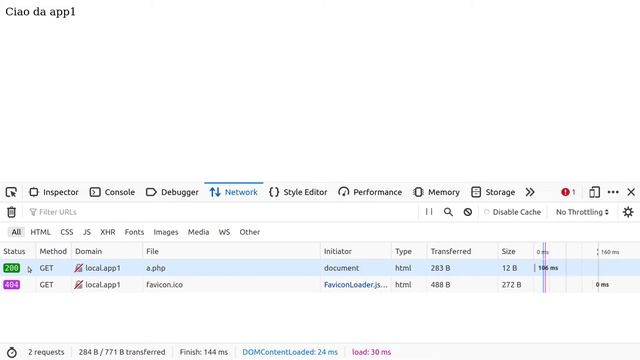Click the 200 status badge

(11, 268)
